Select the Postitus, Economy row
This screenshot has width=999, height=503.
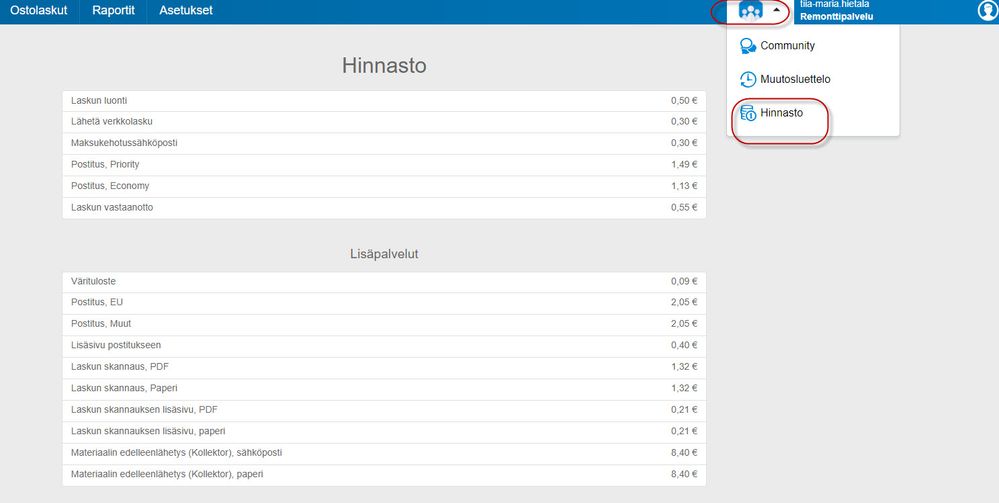[384, 186]
